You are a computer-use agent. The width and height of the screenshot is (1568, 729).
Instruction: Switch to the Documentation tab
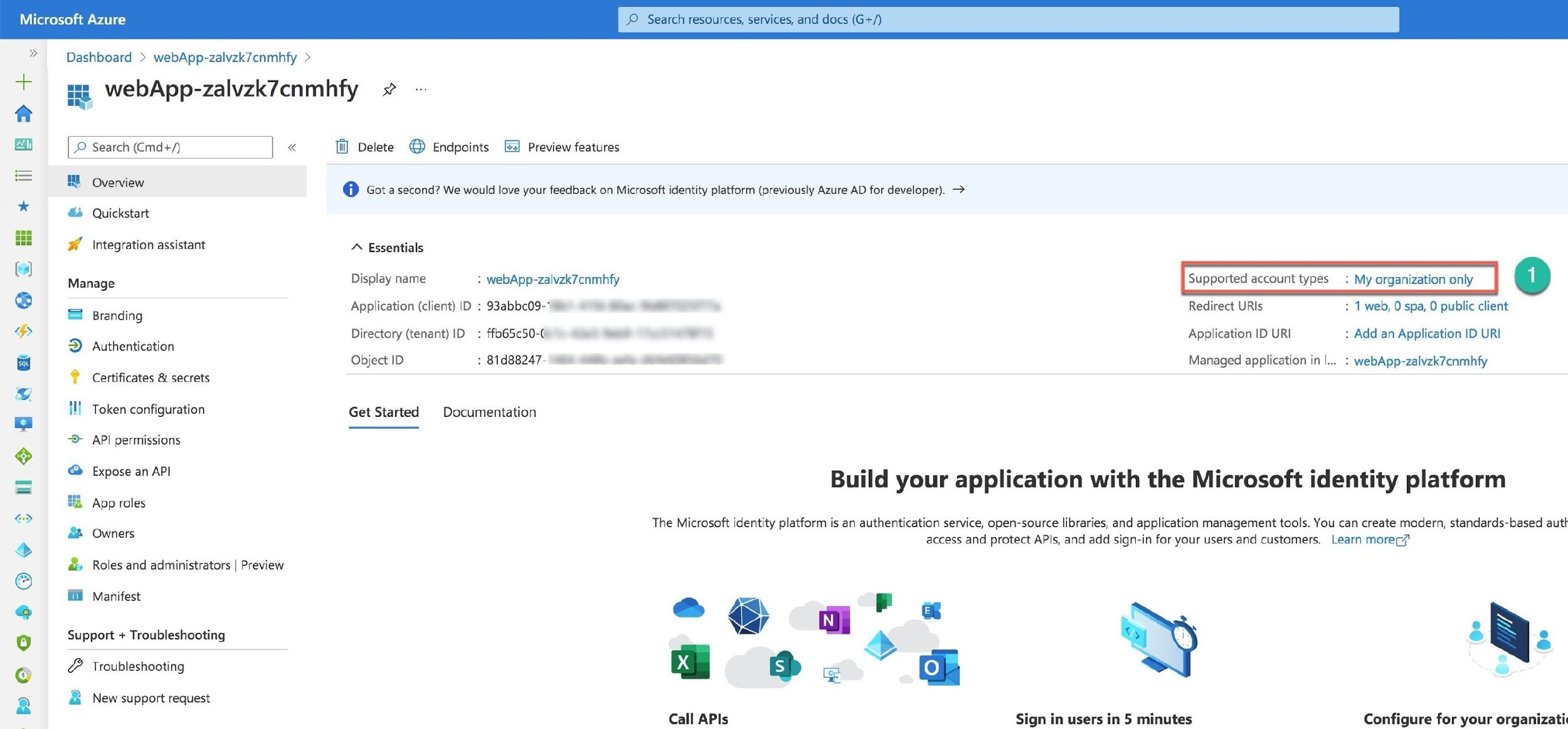[489, 412]
